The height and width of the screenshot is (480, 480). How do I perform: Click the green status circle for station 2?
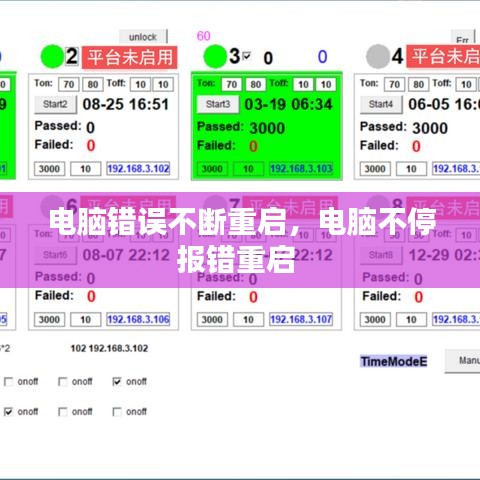click(x=52, y=56)
